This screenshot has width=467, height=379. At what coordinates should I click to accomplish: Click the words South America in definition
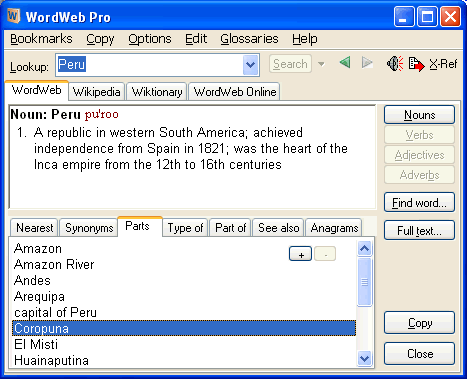pyautogui.click(x=202, y=132)
